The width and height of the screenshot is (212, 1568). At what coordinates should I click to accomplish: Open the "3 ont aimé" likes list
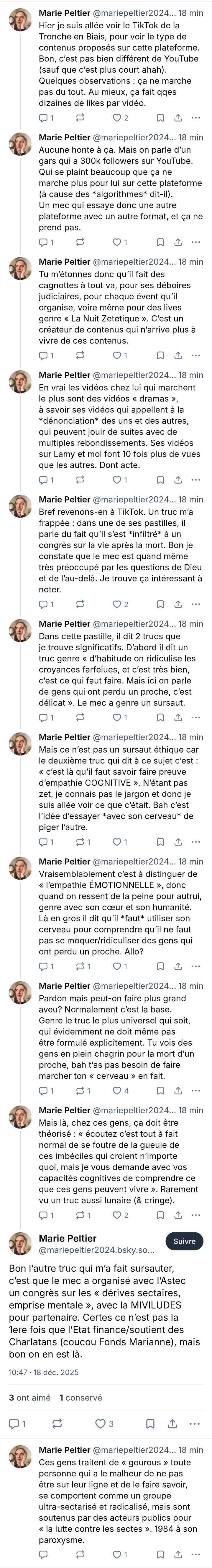pos(30,1398)
